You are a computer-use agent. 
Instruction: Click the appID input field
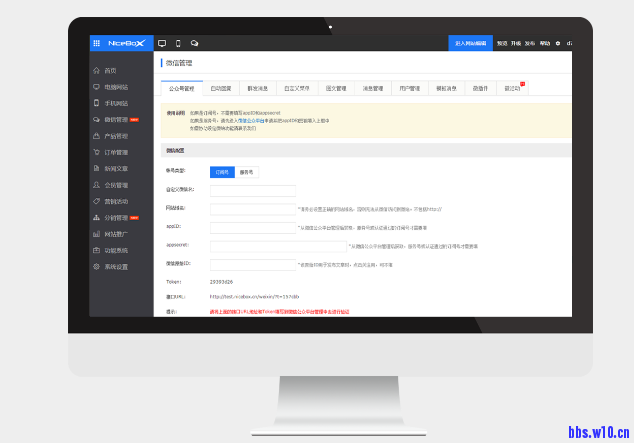[252, 228]
